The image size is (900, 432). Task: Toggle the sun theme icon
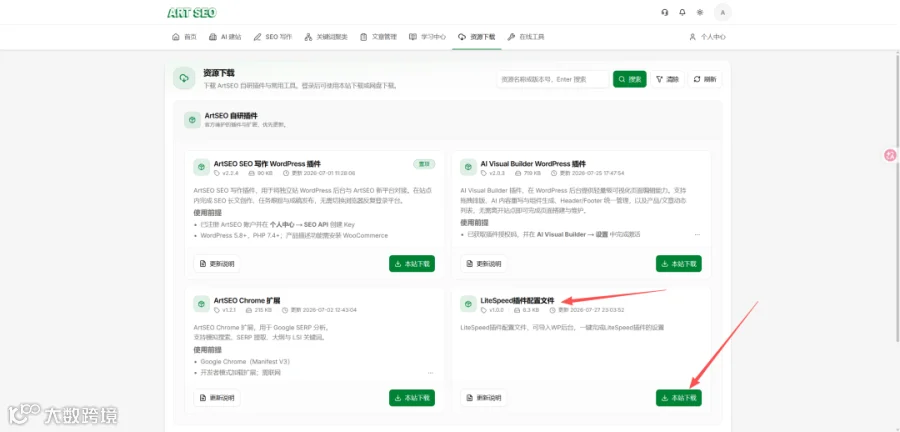point(700,12)
